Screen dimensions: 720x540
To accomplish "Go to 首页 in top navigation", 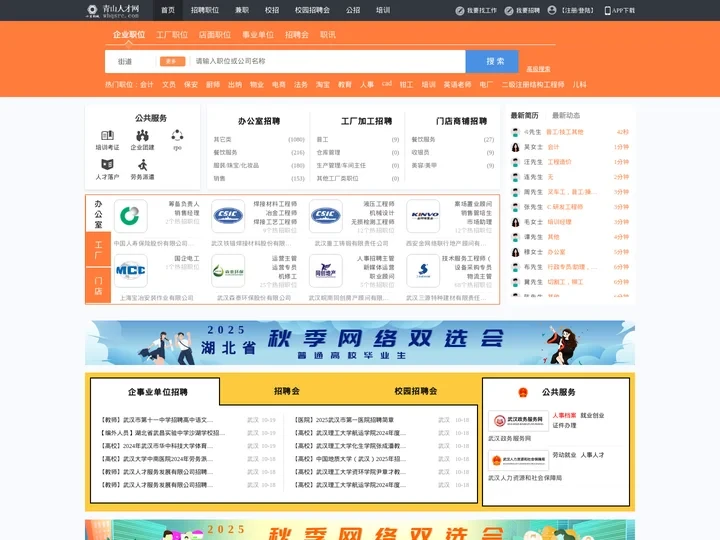I will click(x=168, y=10).
